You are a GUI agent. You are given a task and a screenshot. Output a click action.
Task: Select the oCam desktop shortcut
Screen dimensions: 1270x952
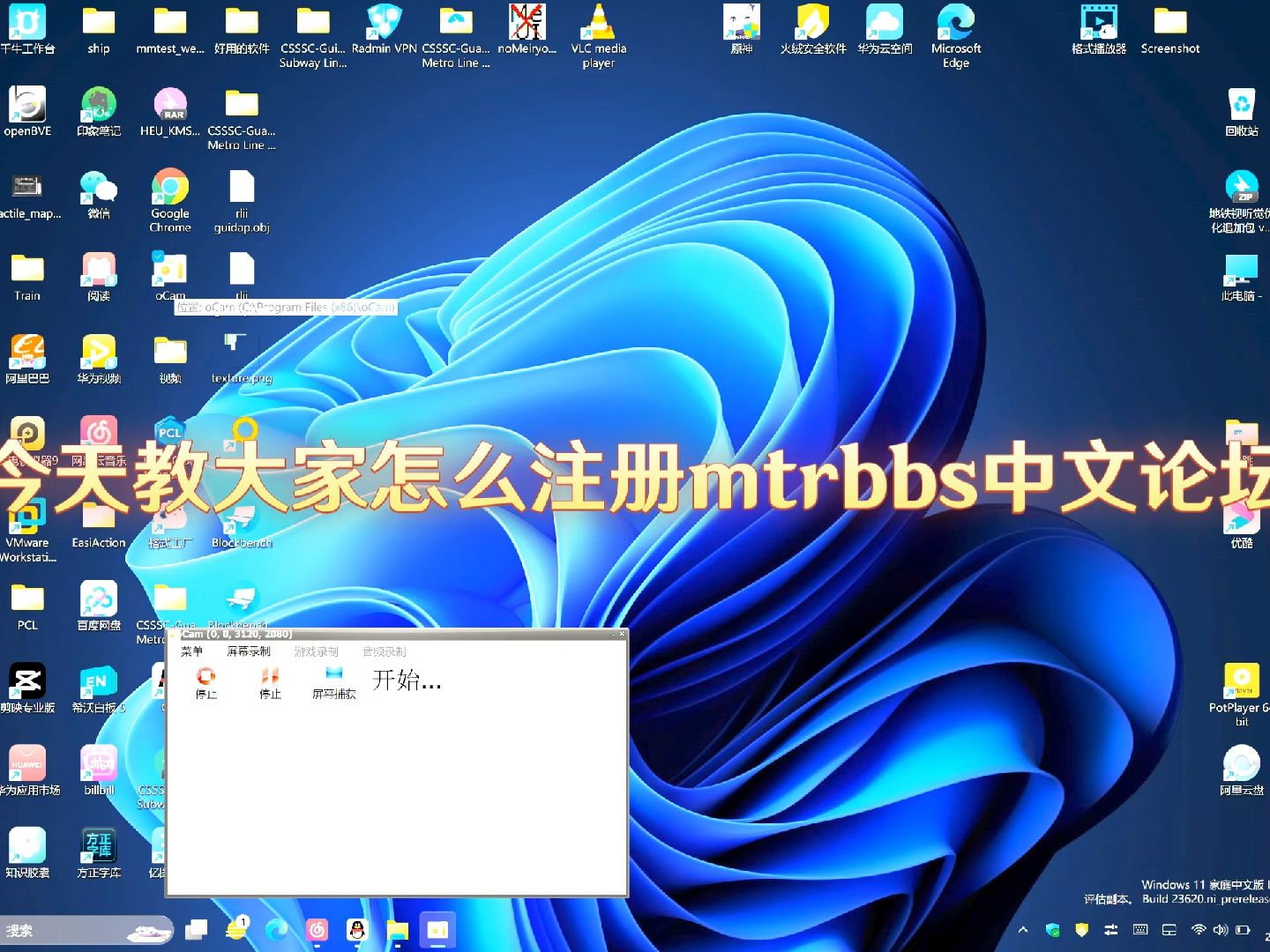(x=170, y=277)
